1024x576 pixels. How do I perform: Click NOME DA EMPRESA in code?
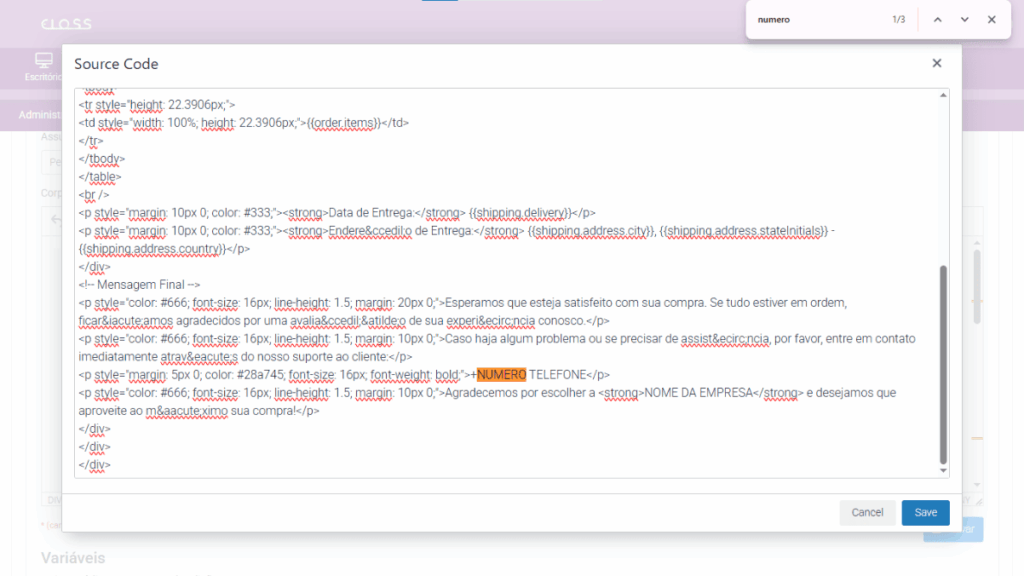(x=698, y=393)
